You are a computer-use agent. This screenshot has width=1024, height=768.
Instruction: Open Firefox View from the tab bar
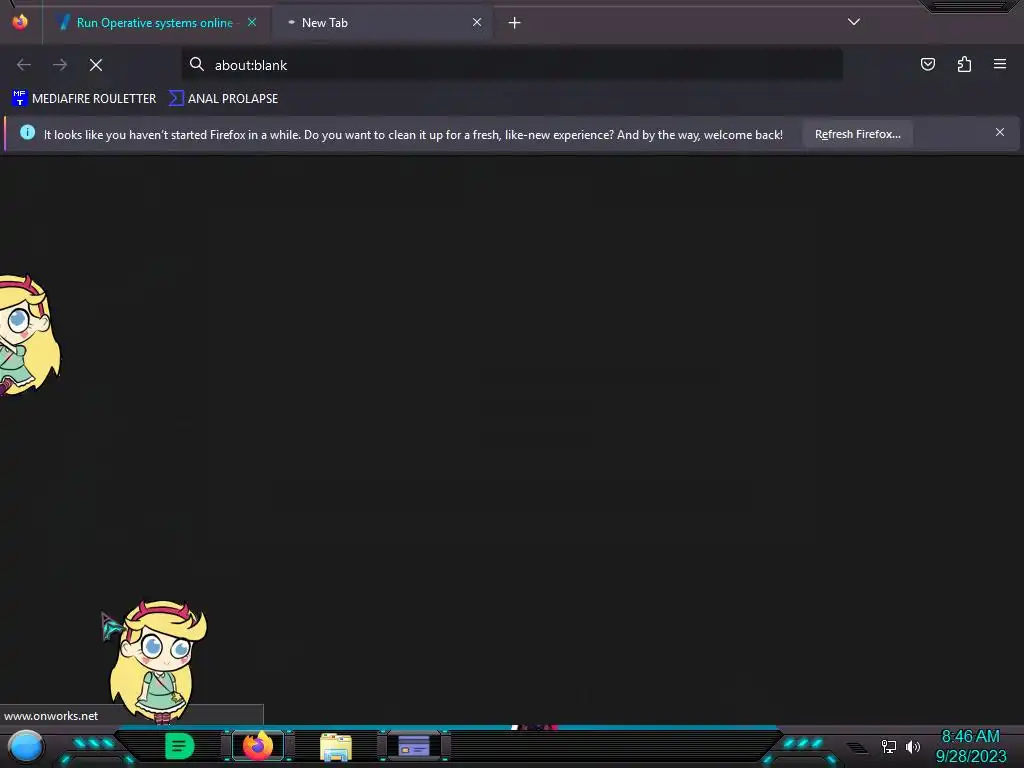(20, 22)
